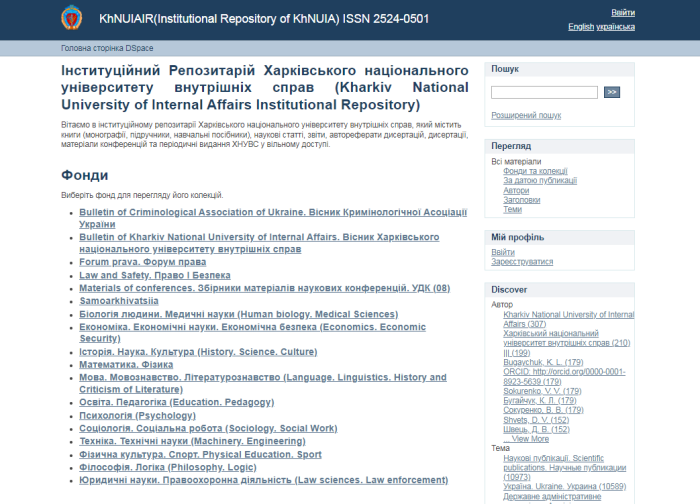Open Зареєструватися registration link
Screen dimensions: 700x504
(522, 262)
